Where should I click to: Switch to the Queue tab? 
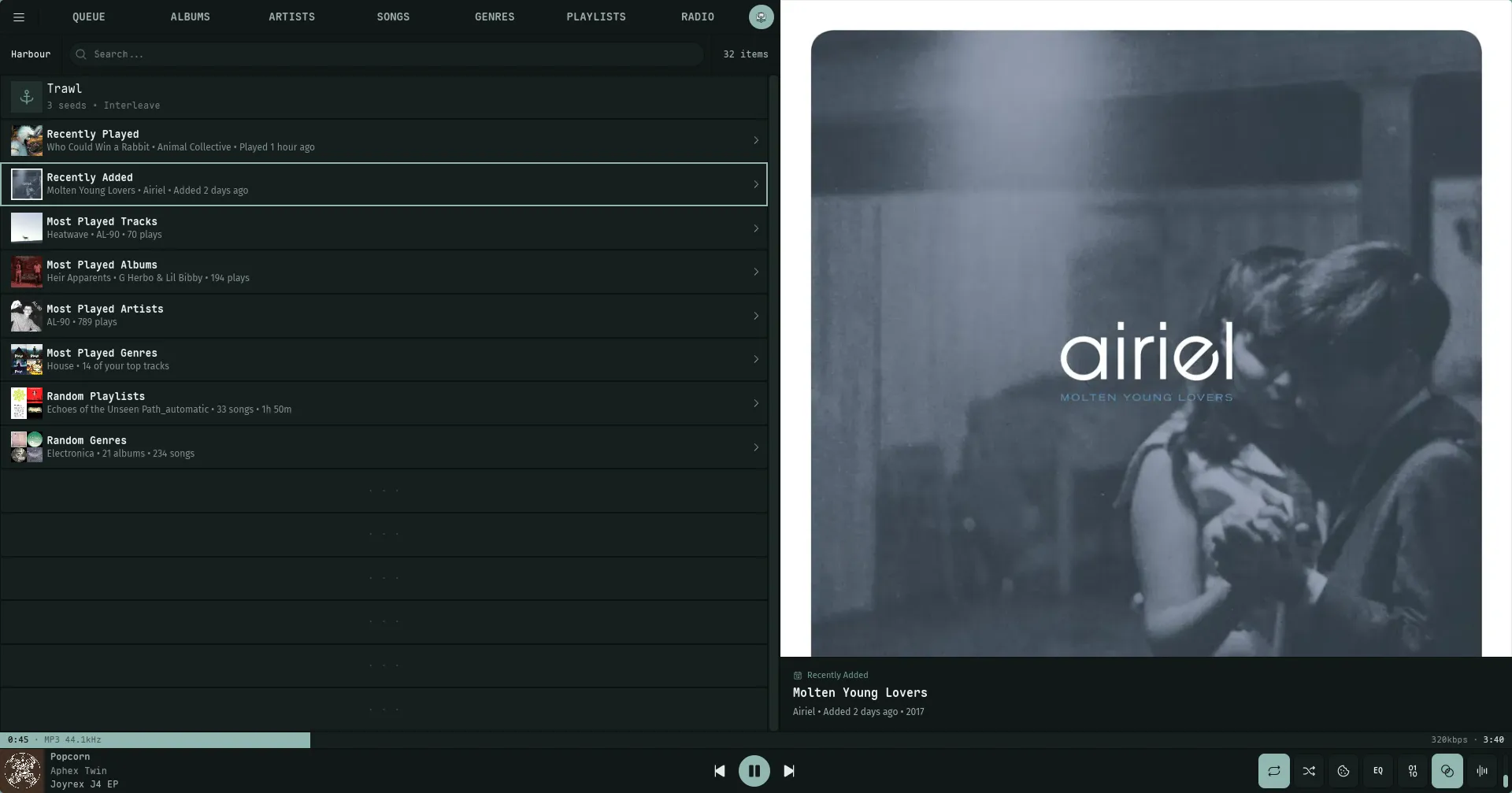click(89, 17)
